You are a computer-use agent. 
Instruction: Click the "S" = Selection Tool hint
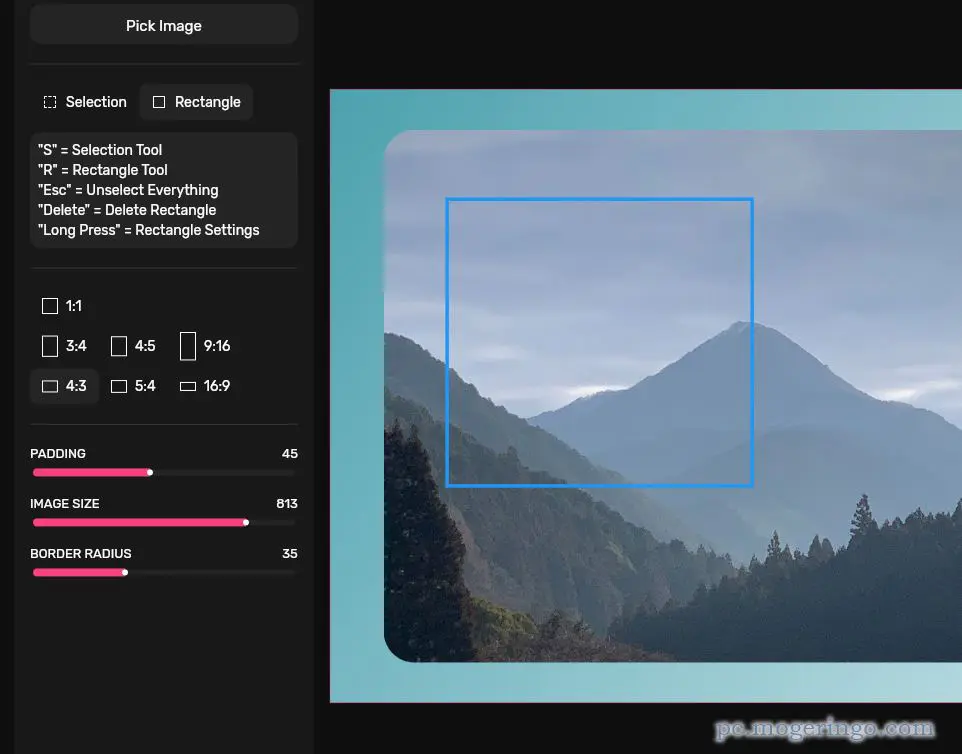100,150
